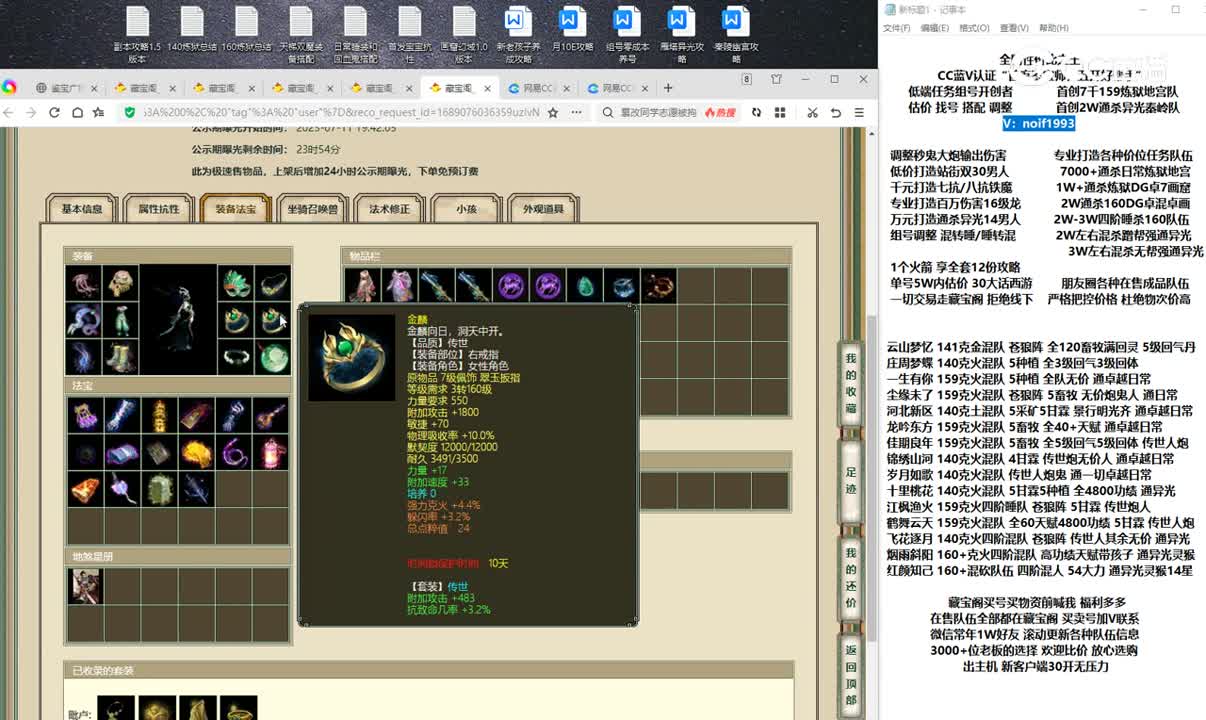Open the 法术修正 tab
The width and height of the screenshot is (1206, 720).
389,209
